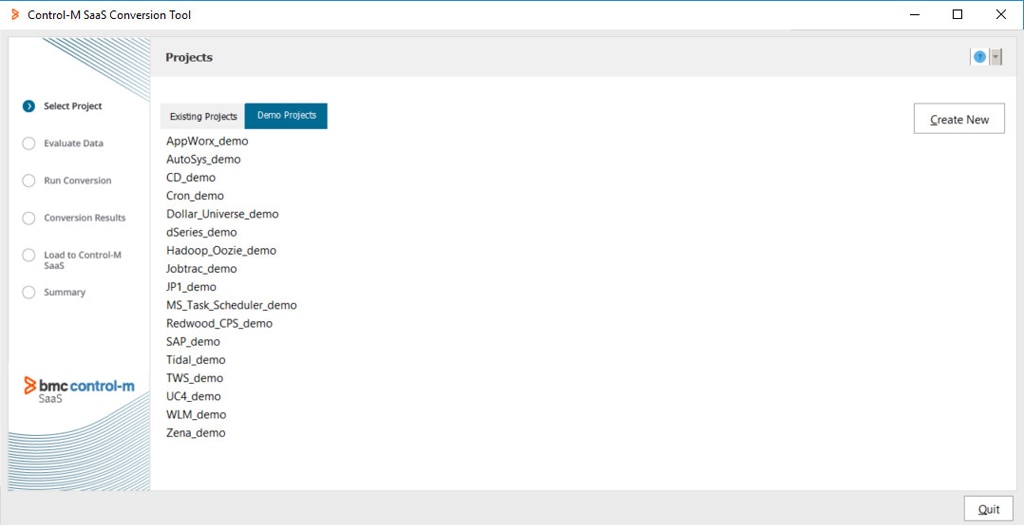Switch to the Existing Projects tab
1024x525 pixels.
coord(203,116)
